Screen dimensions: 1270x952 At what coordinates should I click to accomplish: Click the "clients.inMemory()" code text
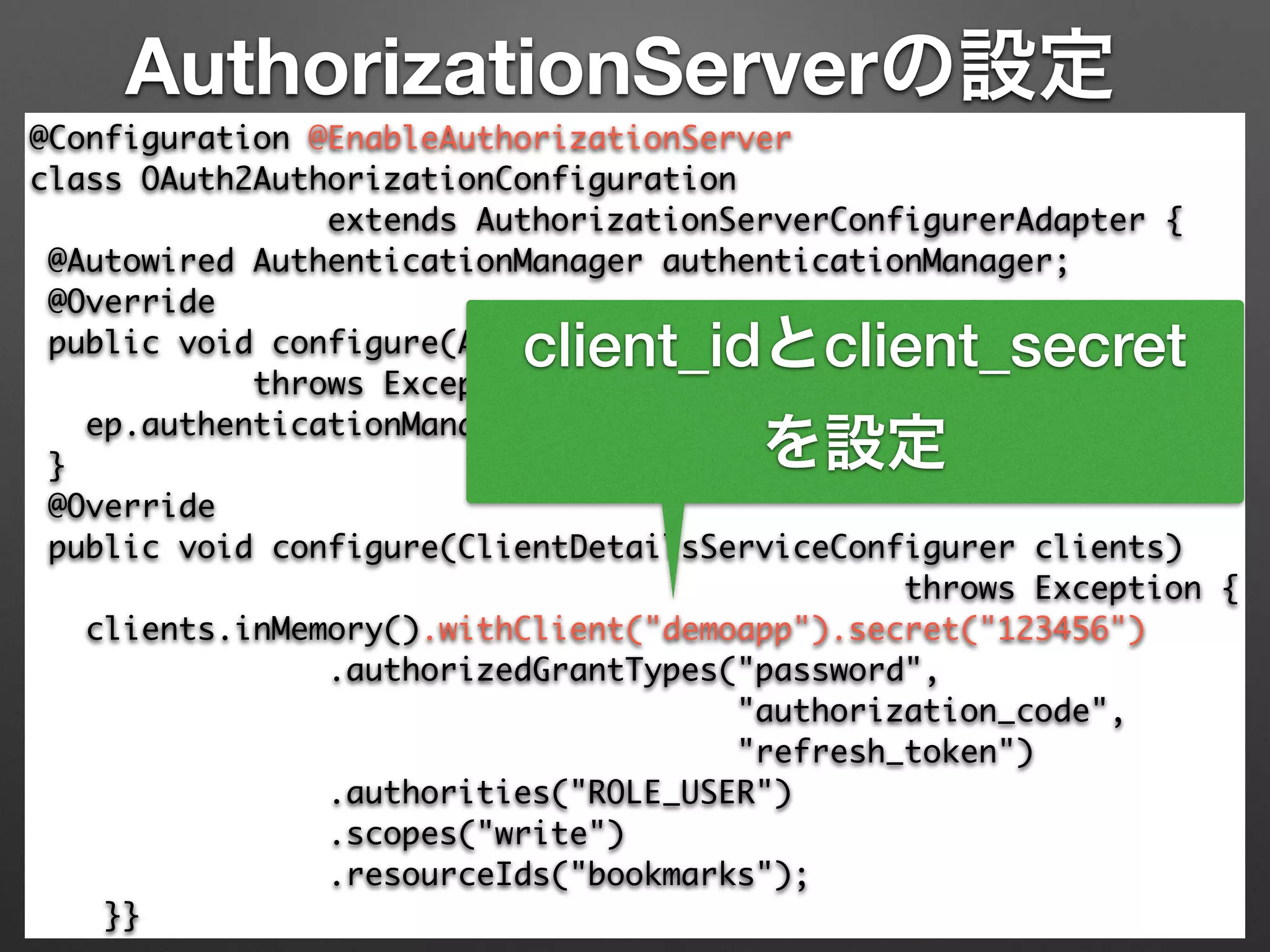click(253, 630)
